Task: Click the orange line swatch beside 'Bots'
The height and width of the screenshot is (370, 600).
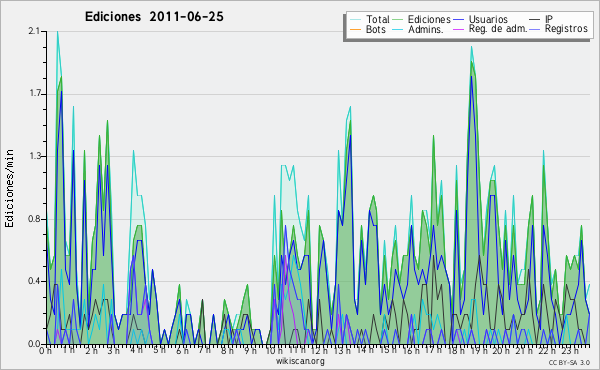Action: (355, 29)
